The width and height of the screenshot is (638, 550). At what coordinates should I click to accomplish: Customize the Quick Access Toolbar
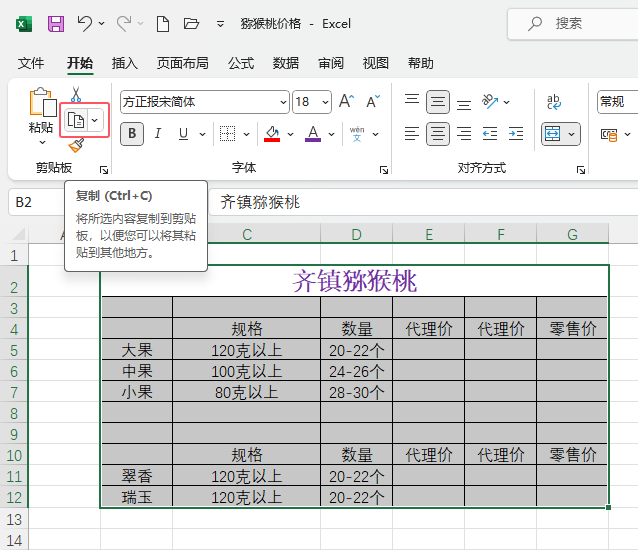coord(220,24)
